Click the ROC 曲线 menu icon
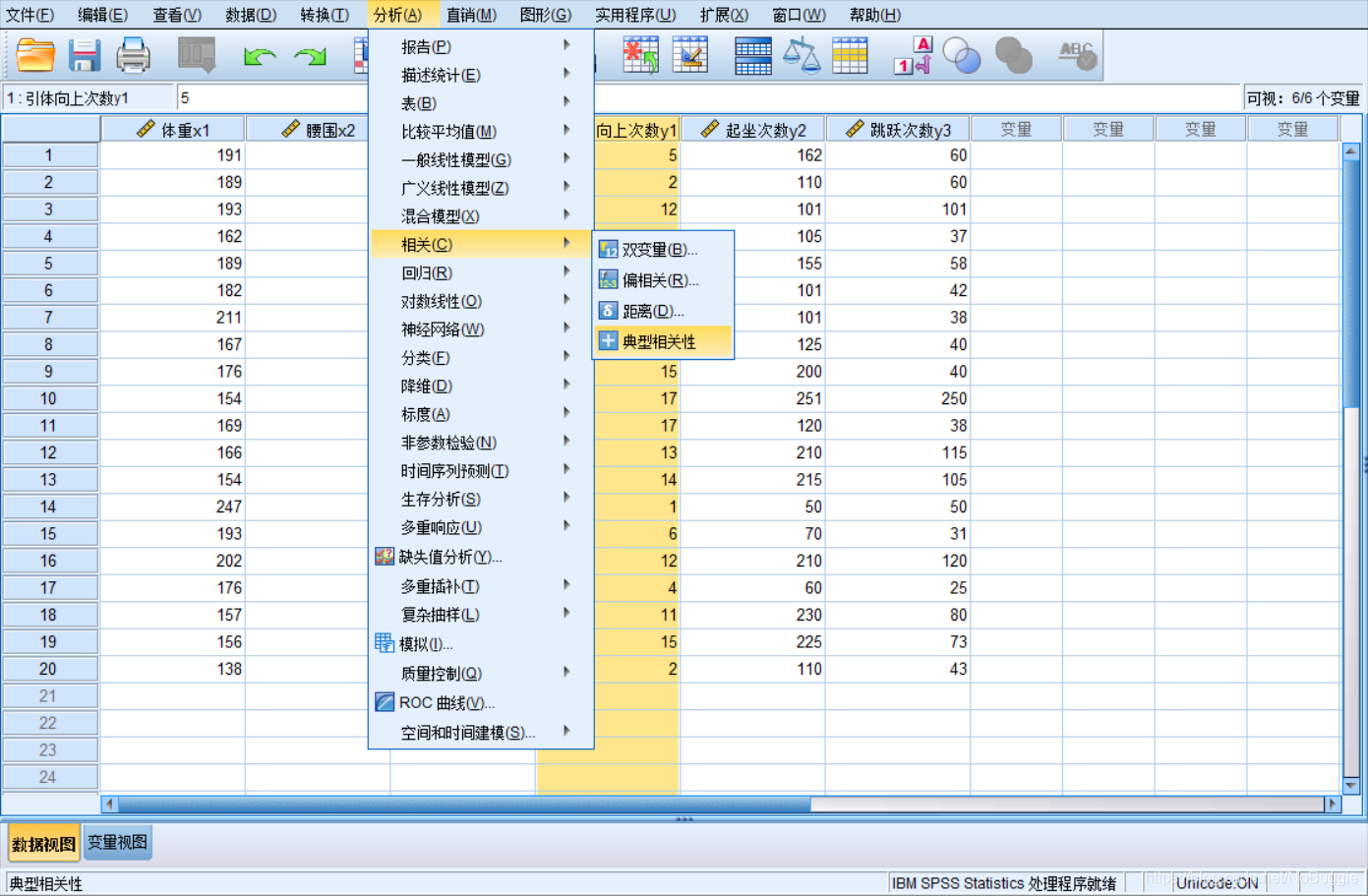 click(385, 702)
